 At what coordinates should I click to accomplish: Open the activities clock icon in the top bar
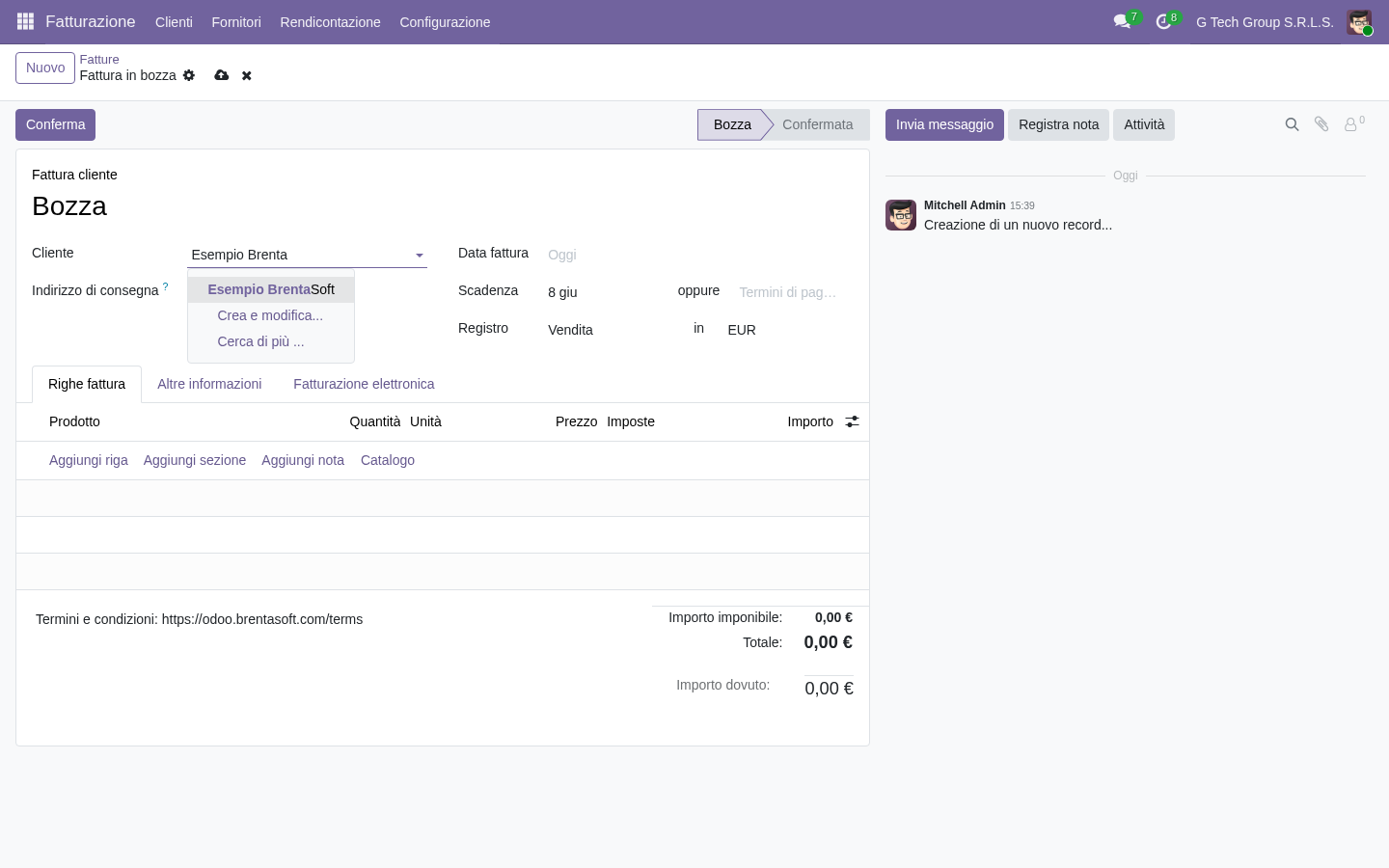pos(1163,21)
